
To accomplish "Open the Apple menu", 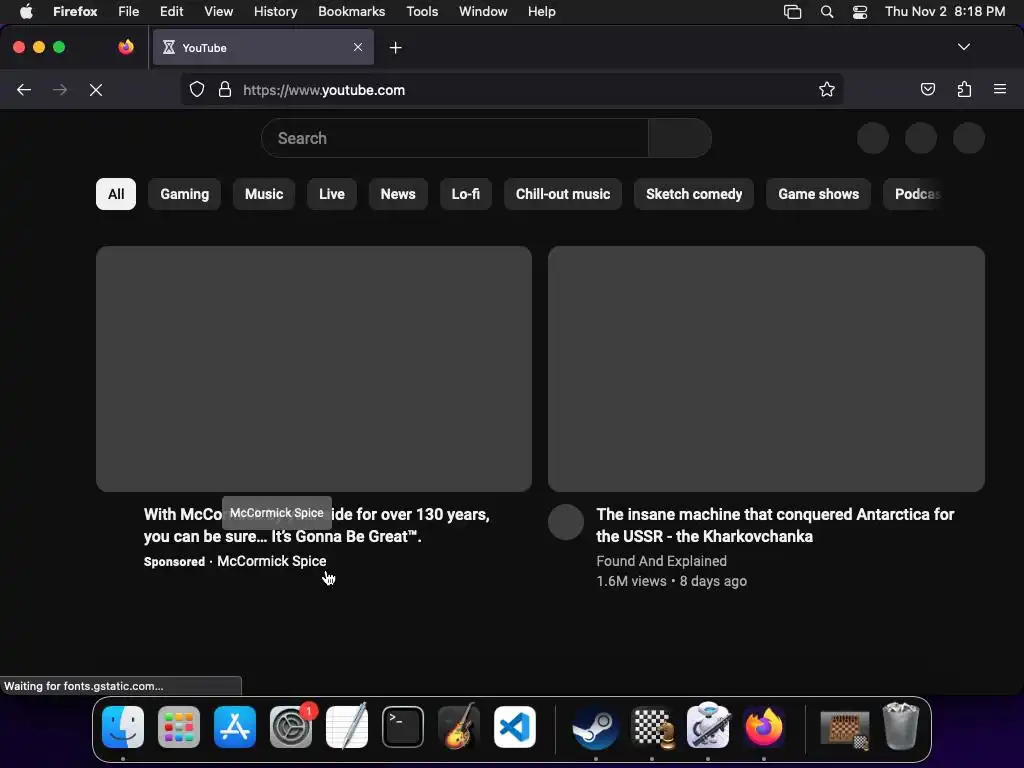I will pyautogui.click(x=25, y=12).
